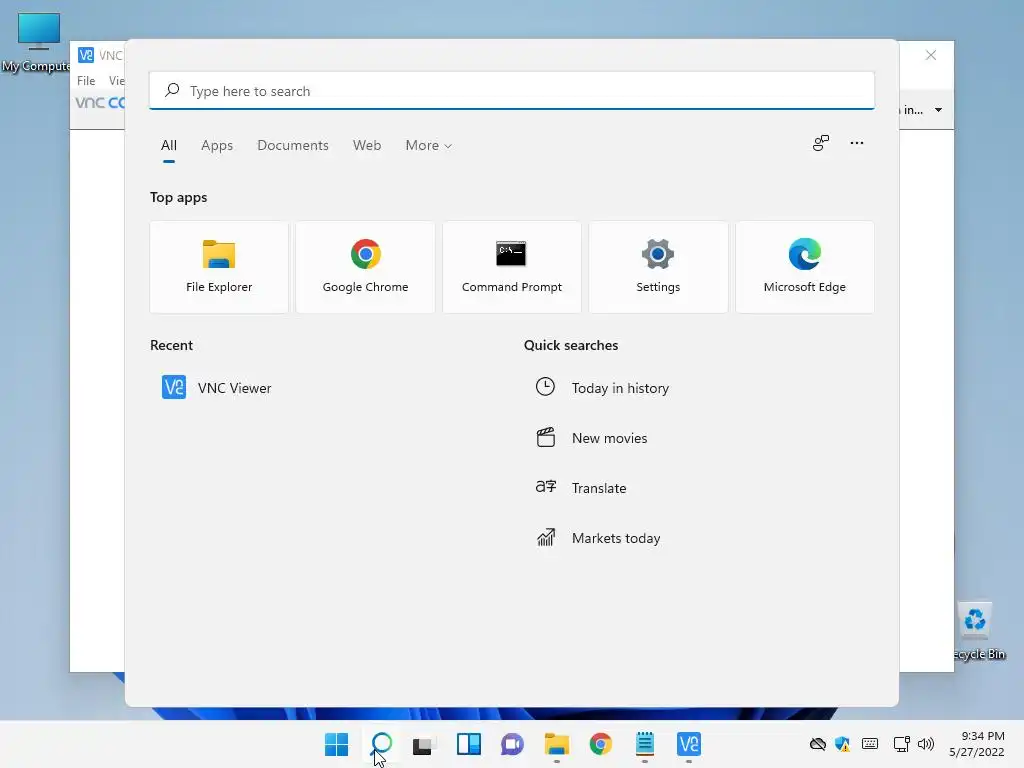Image resolution: width=1024 pixels, height=768 pixels.
Task: Click the Type here to search box
Action: click(511, 91)
